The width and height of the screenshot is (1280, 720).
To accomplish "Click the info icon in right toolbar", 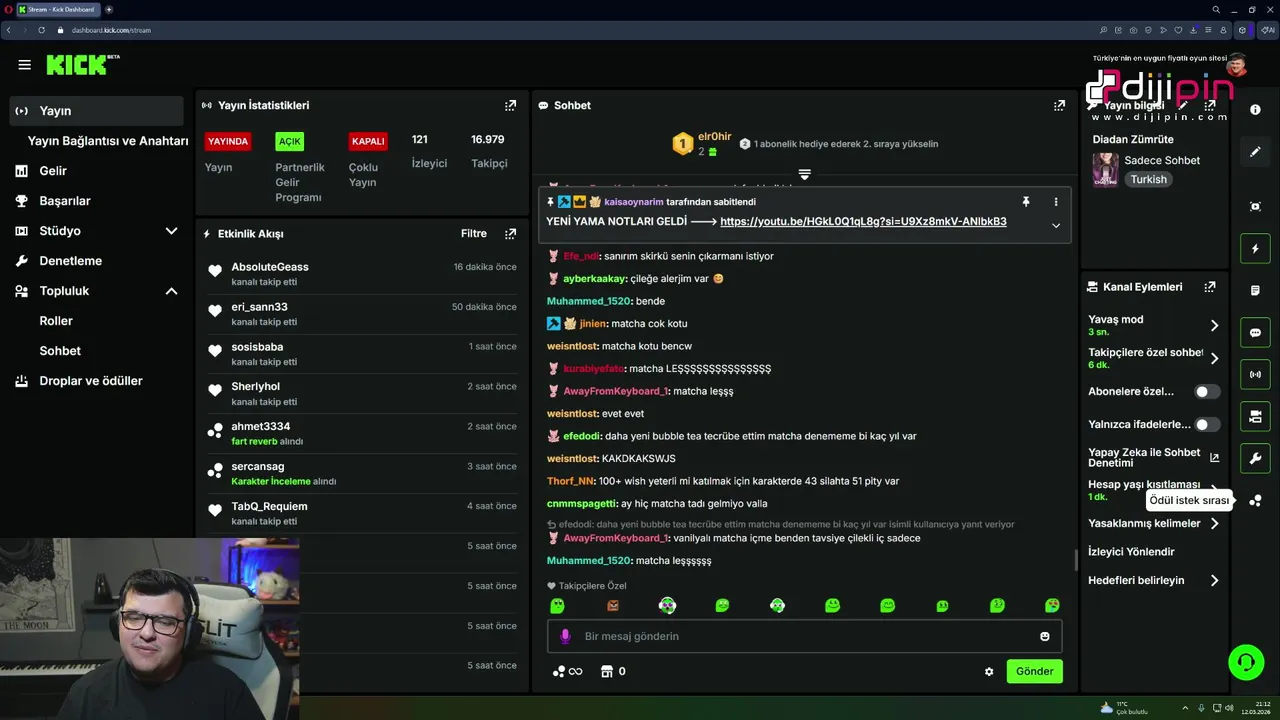I will (1255, 110).
